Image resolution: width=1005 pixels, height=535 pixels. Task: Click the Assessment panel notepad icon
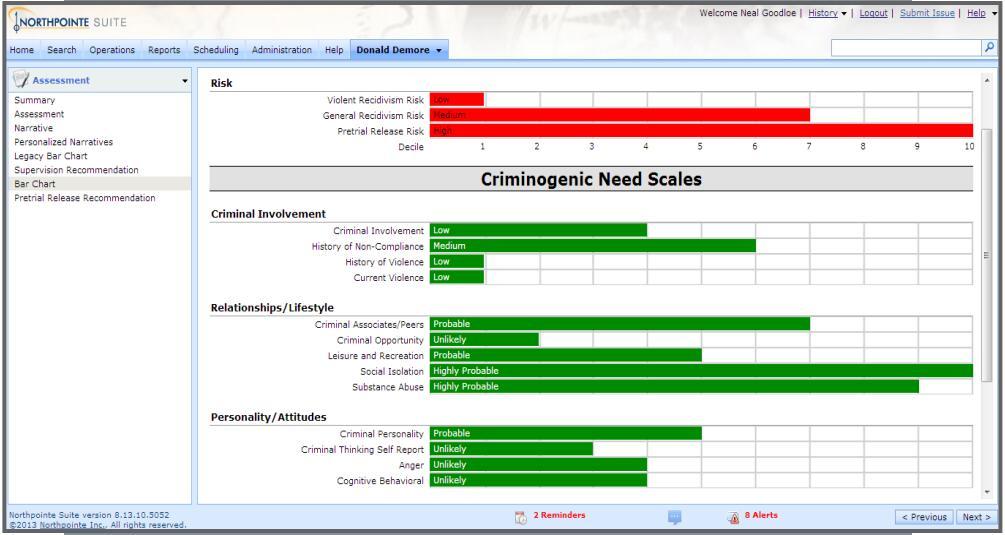tap(21, 79)
